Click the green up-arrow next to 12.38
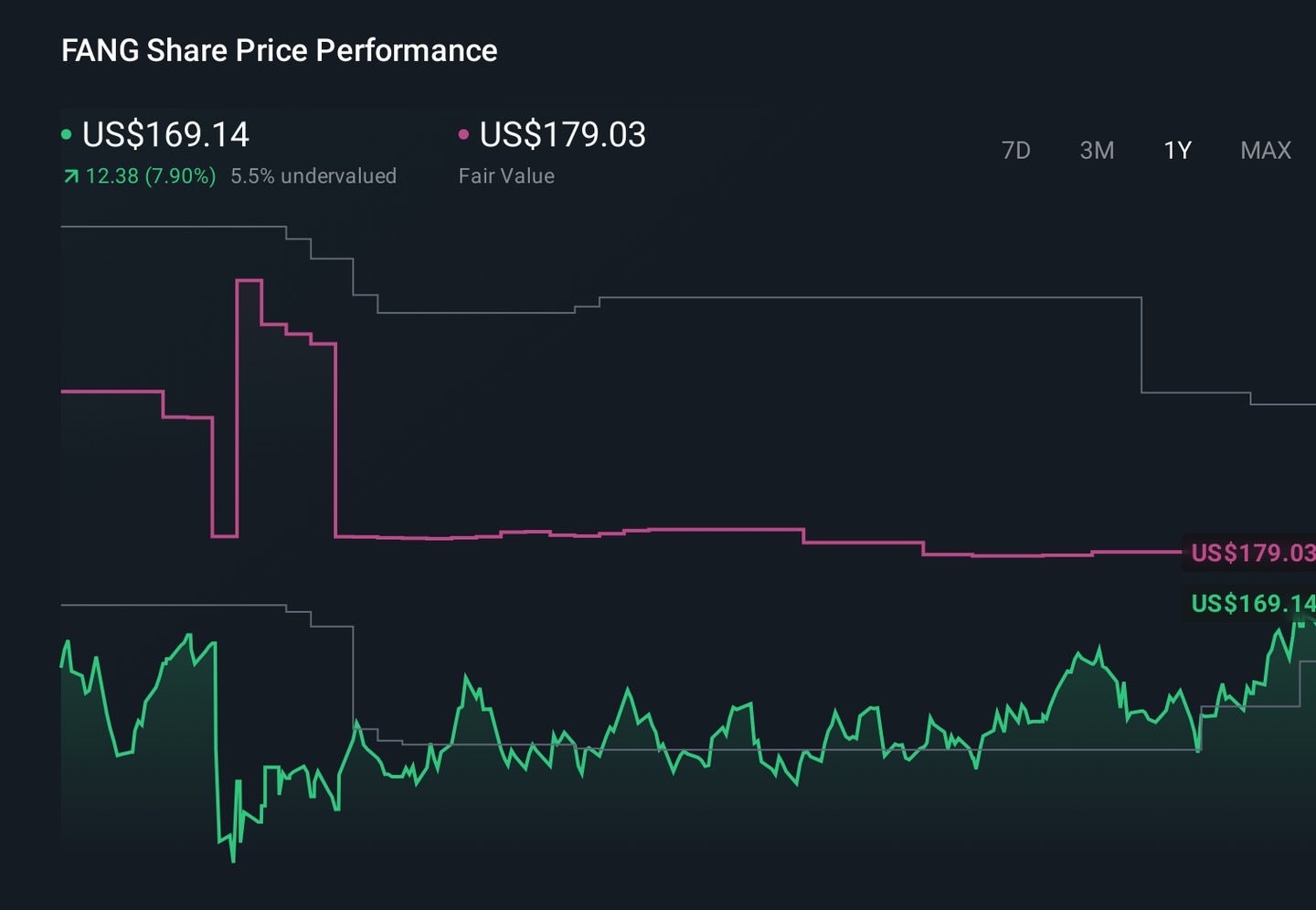 (70, 176)
